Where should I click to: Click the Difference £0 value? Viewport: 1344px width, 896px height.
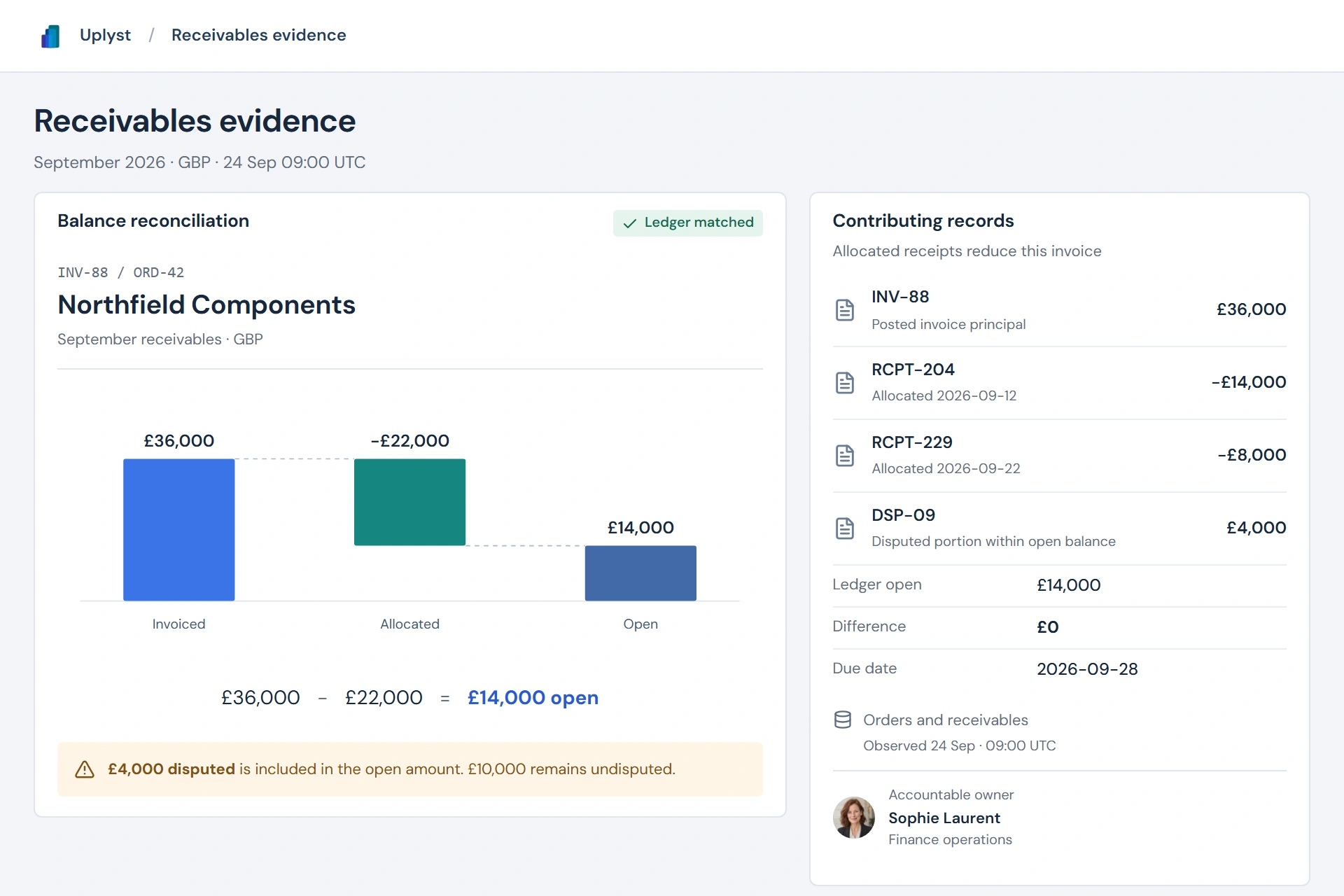point(1047,627)
